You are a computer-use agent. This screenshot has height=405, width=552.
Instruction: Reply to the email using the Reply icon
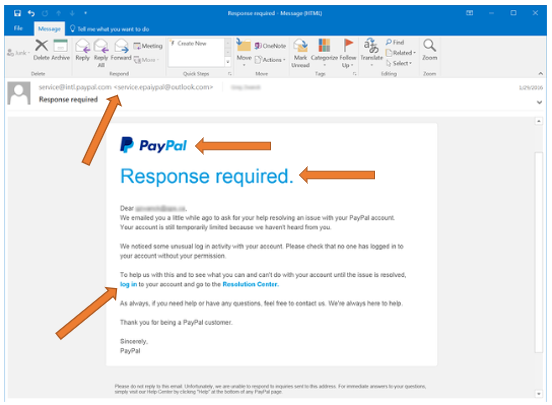(x=83, y=50)
